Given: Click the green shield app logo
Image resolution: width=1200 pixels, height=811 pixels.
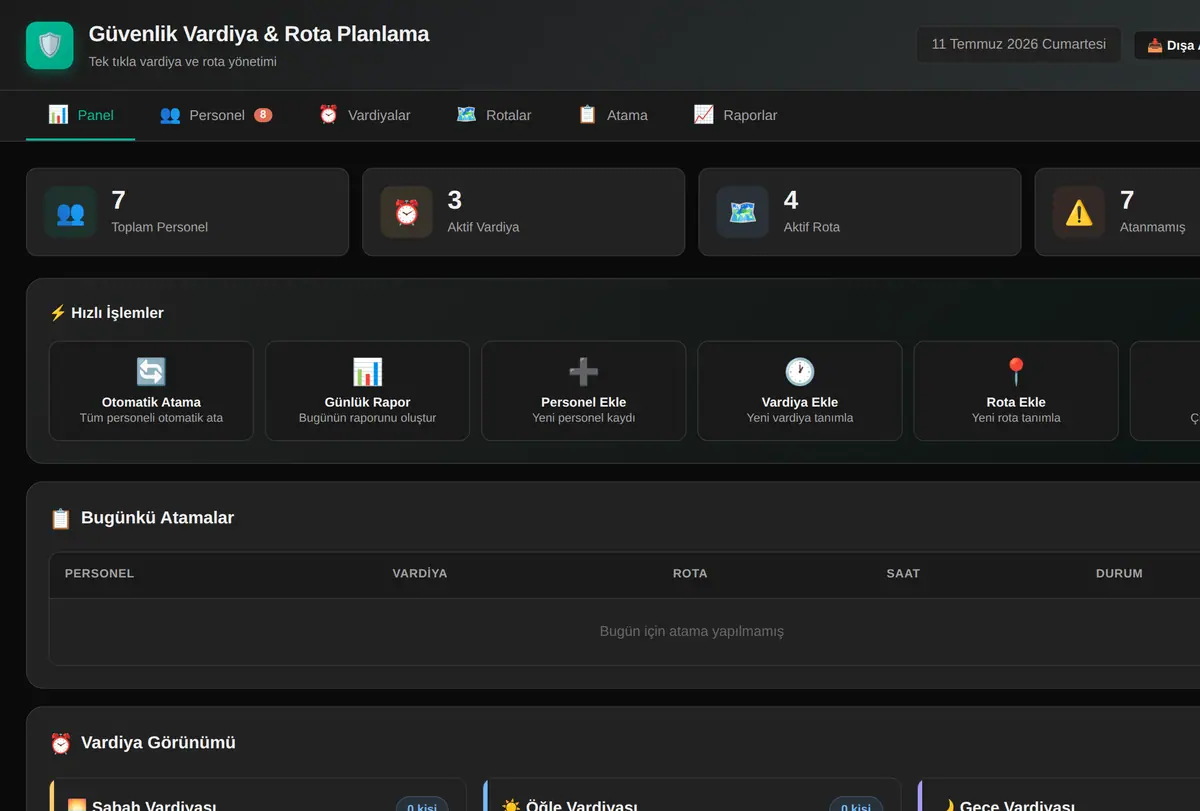Looking at the screenshot, I should 50,45.
